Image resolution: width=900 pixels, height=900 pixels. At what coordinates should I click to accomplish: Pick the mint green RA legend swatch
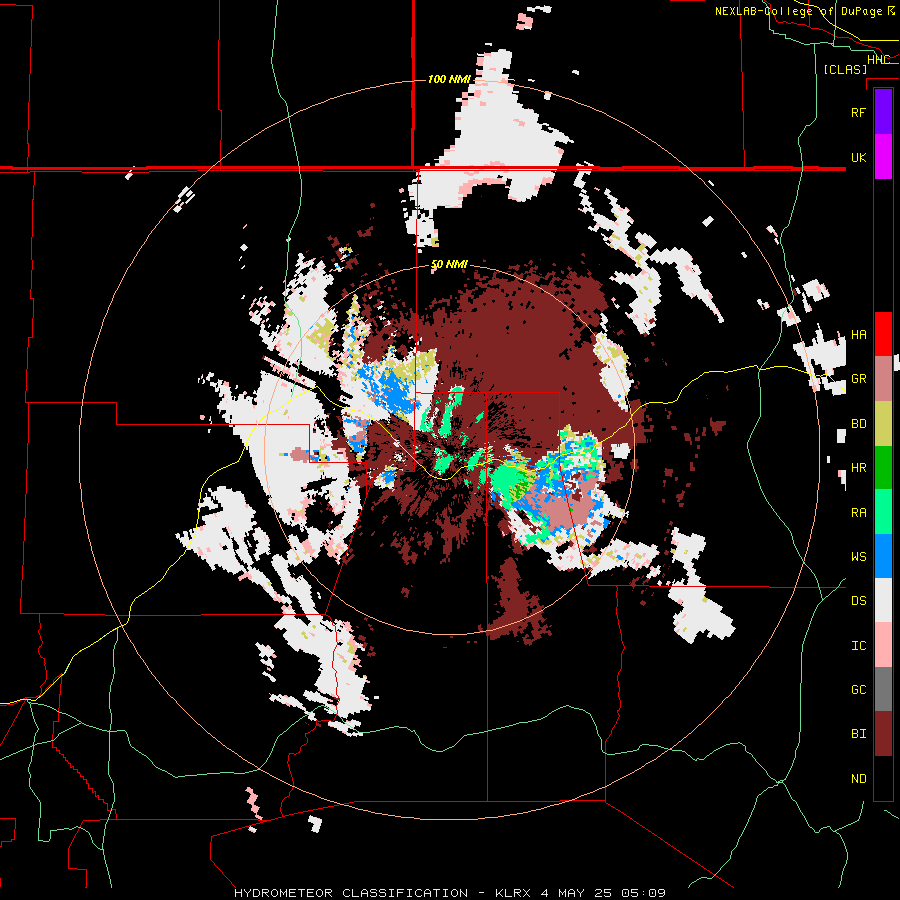[x=883, y=512]
